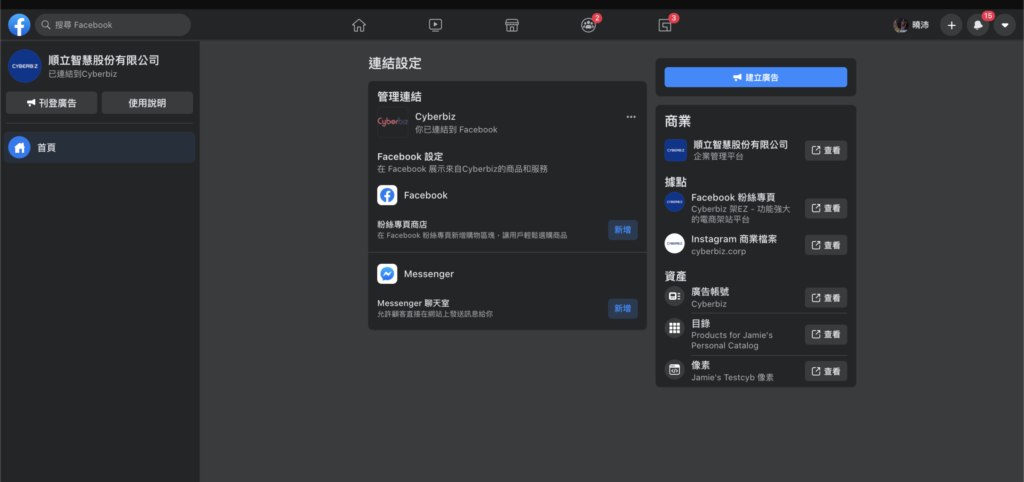Click the Messenger icon
1024x482 pixels.
click(387, 274)
